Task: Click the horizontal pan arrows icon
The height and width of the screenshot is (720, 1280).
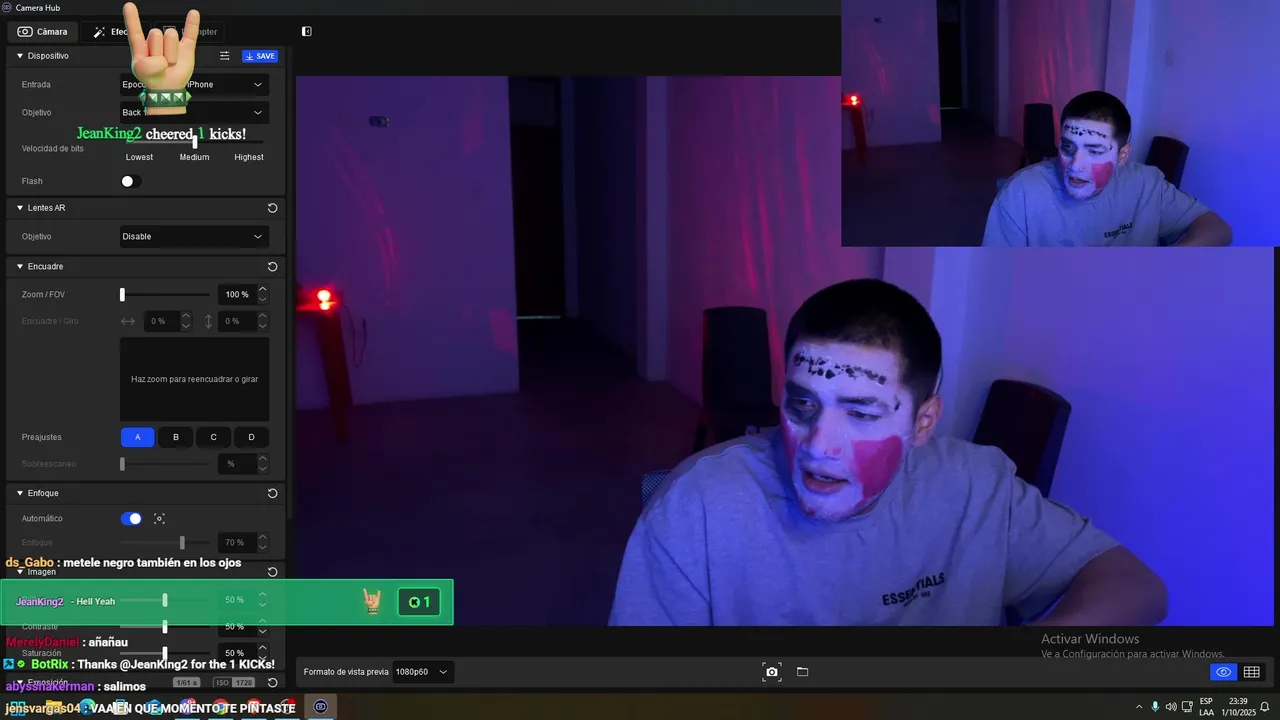Action: pyautogui.click(x=128, y=321)
